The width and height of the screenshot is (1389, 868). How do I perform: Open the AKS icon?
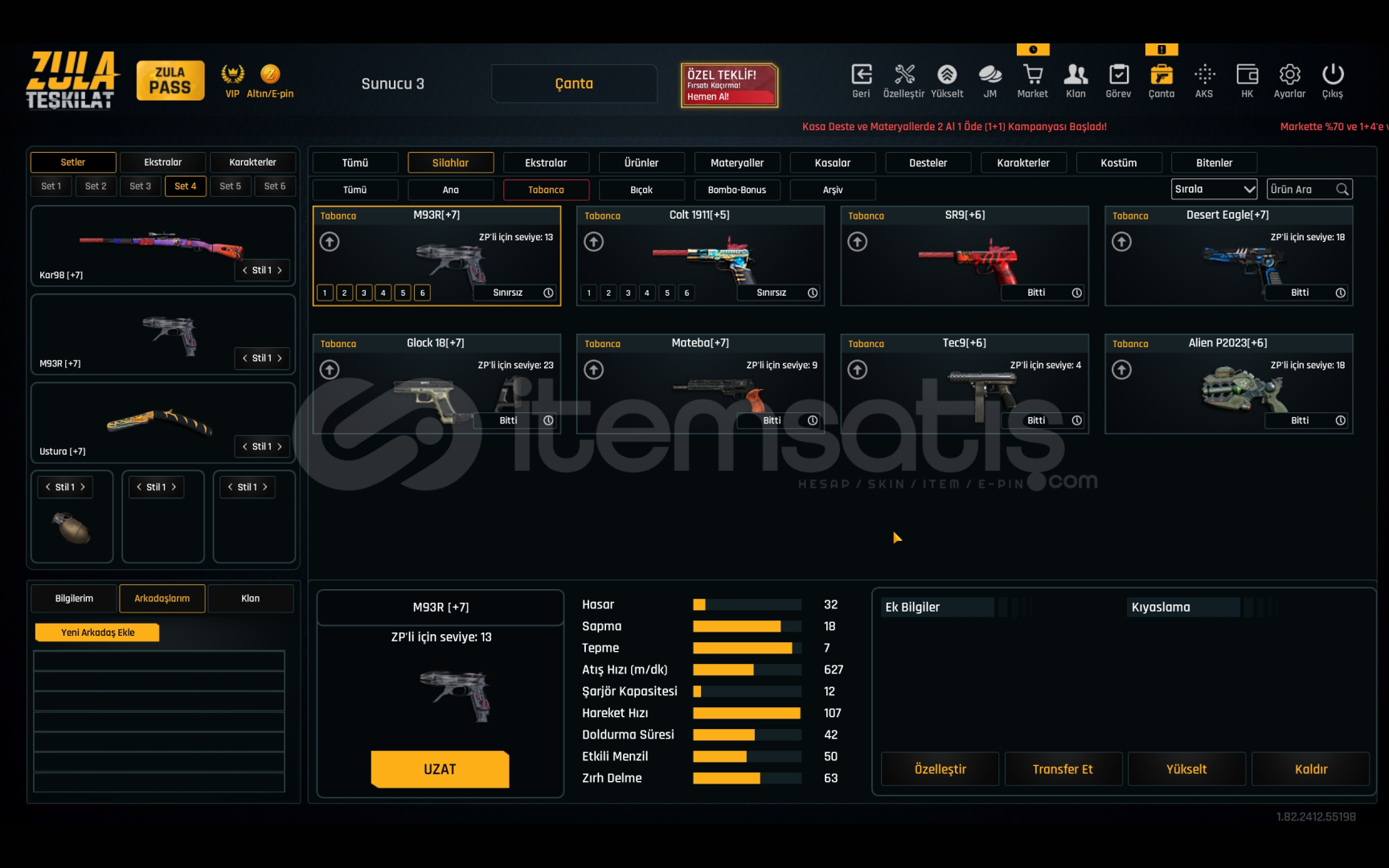[1204, 75]
